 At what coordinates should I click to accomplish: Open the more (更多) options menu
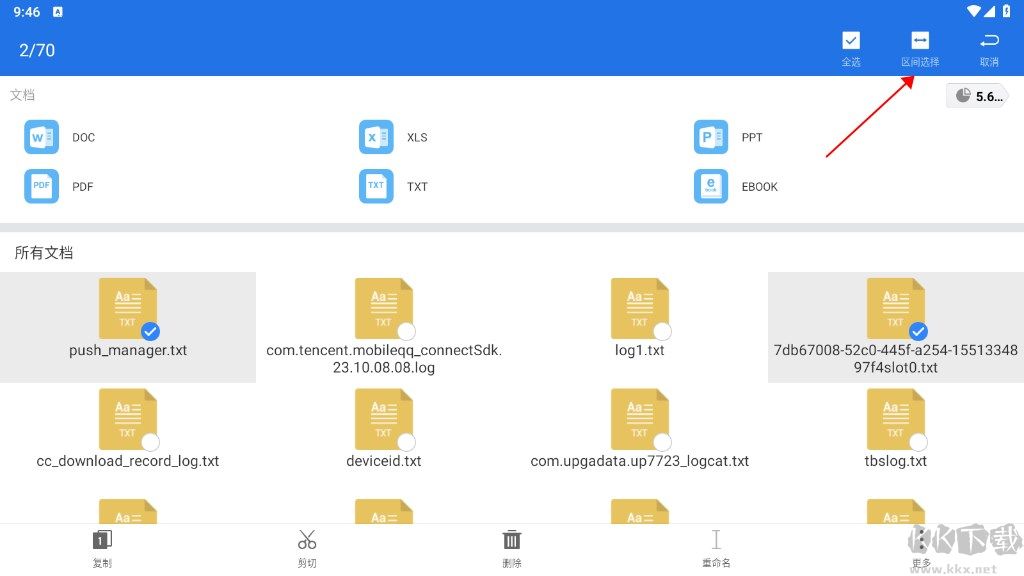pyautogui.click(x=921, y=545)
